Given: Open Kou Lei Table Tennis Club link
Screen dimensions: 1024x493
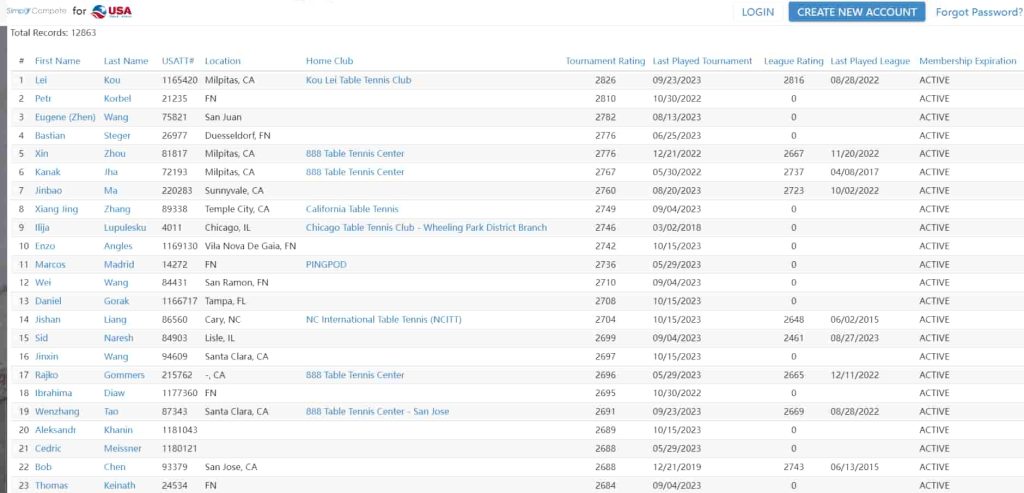Looking at the screenshot, I should pos(358,80).
